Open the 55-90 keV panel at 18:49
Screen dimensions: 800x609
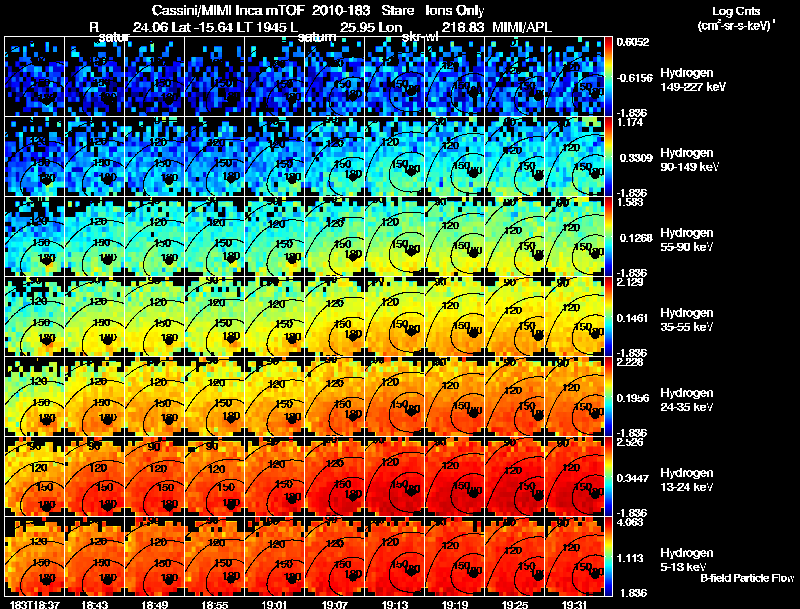[155, 237]
